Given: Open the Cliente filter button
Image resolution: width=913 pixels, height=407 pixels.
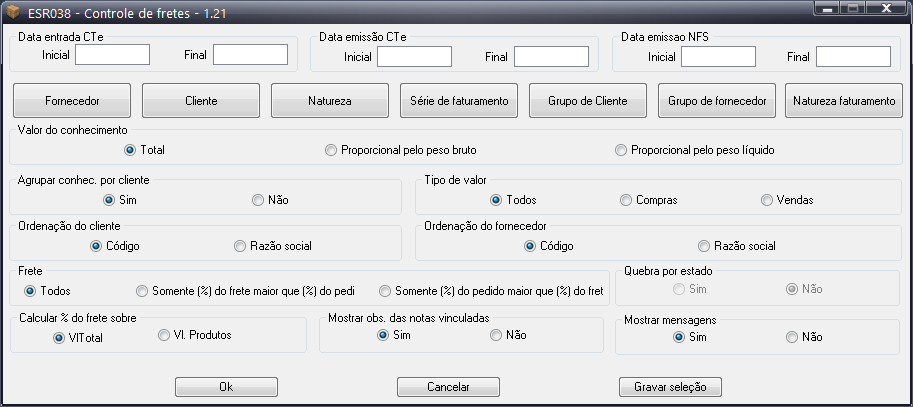Looking at the screenshot, I should [x=201, y=101].
